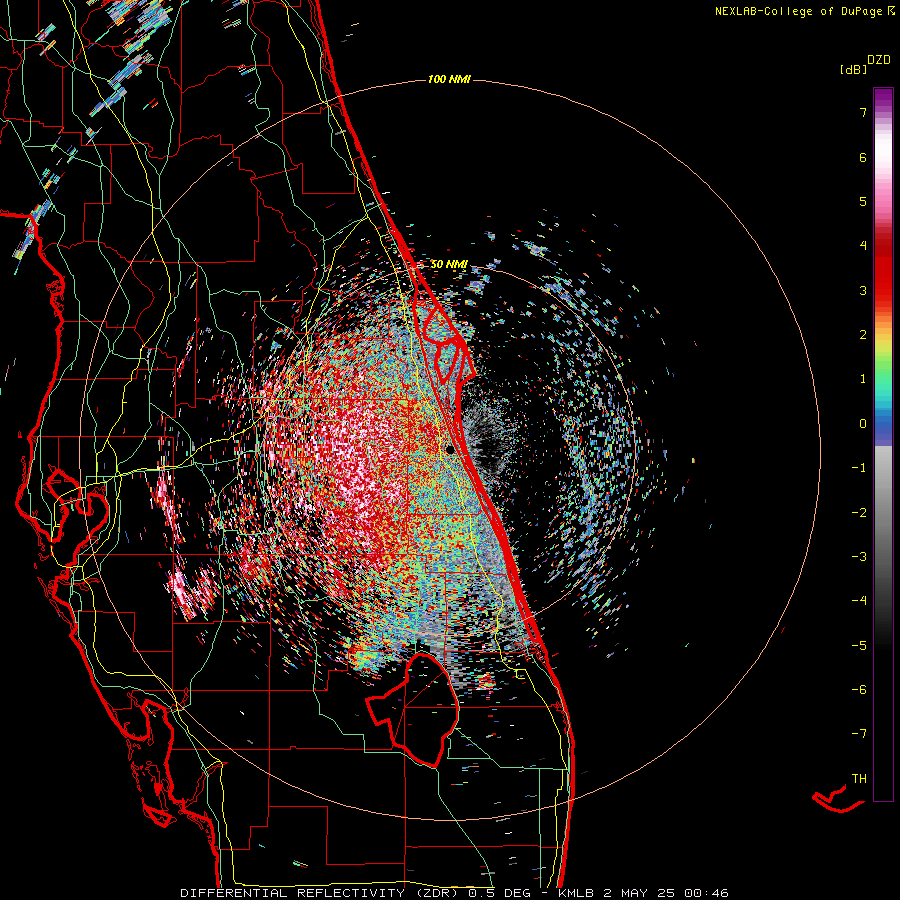
Task: Click the -5 value on the dB scale
Action: click(x=859, y=646)
